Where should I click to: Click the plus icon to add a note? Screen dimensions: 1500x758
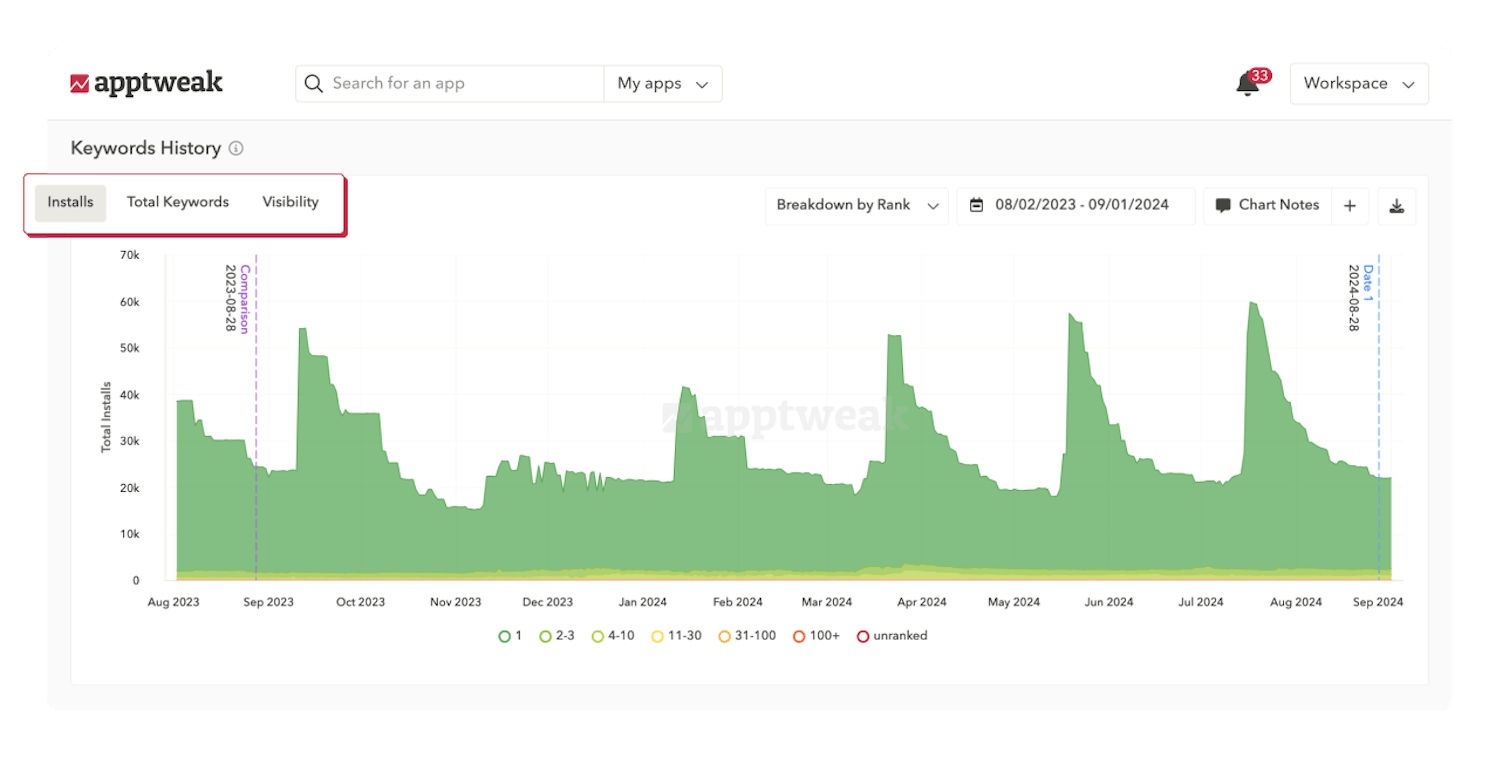1350,206
